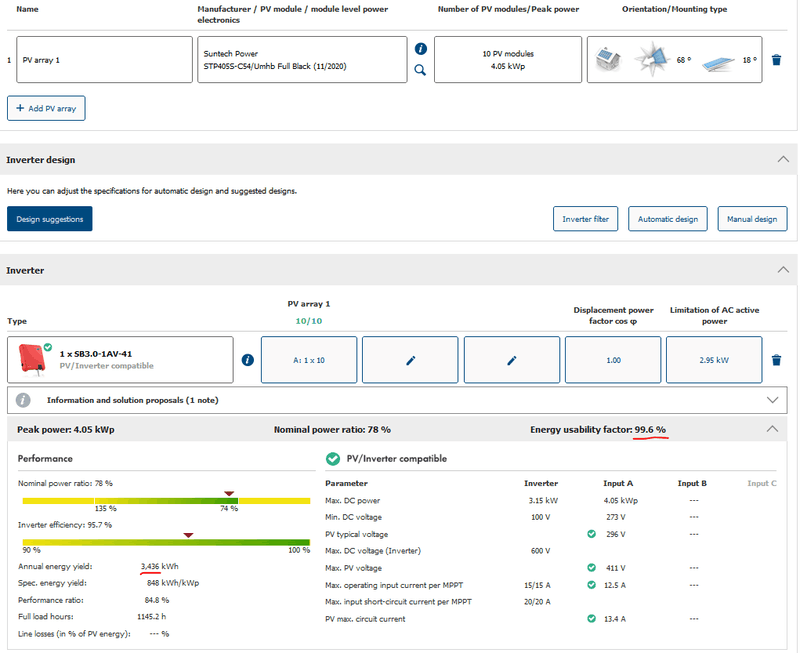Delete PV array 1 with trash icon
The width and height of the screenshot is (800, 653).
(777, 60)
